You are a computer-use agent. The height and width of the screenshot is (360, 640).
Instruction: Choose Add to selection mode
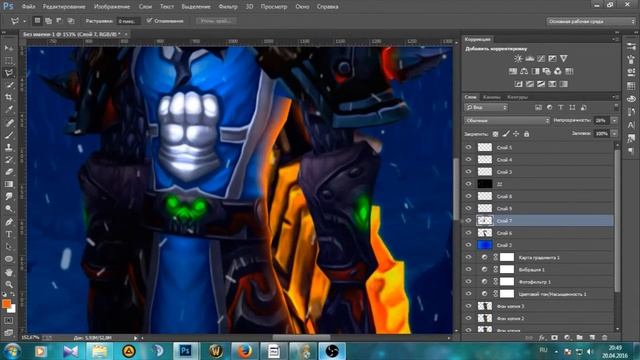coord(48,21)
